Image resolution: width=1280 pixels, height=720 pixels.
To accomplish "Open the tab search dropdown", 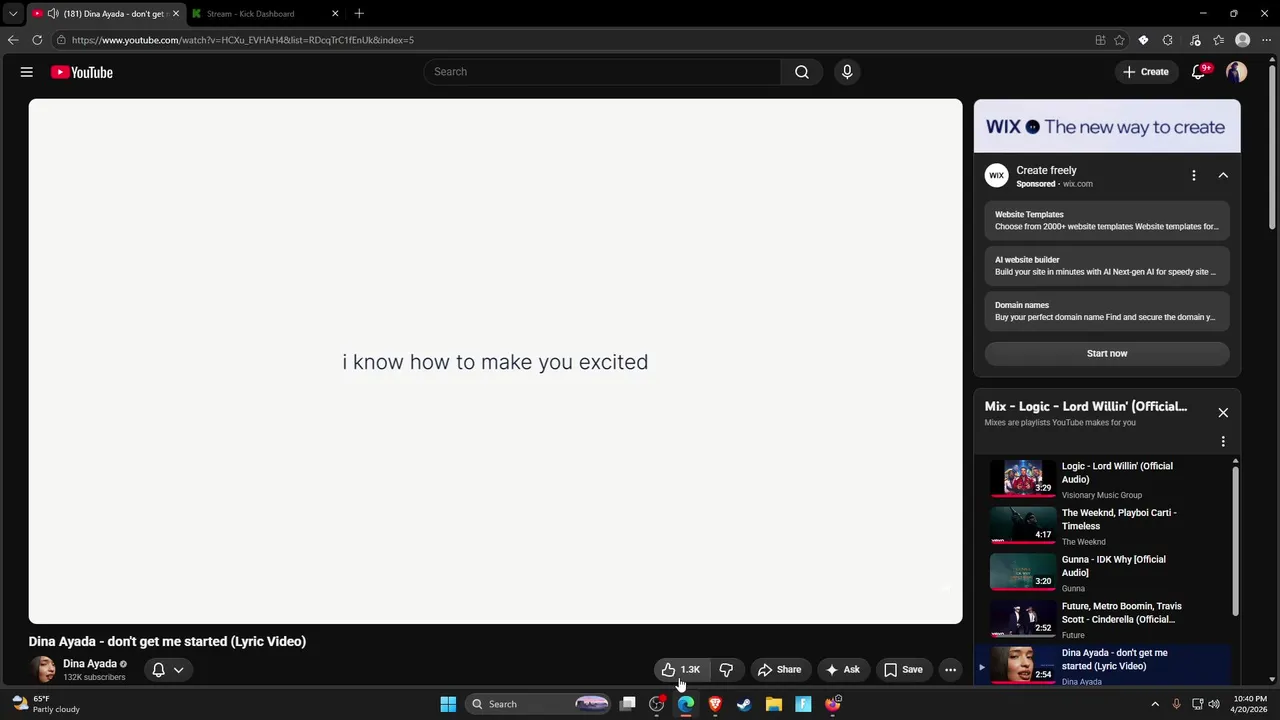I will coord(13,14).
